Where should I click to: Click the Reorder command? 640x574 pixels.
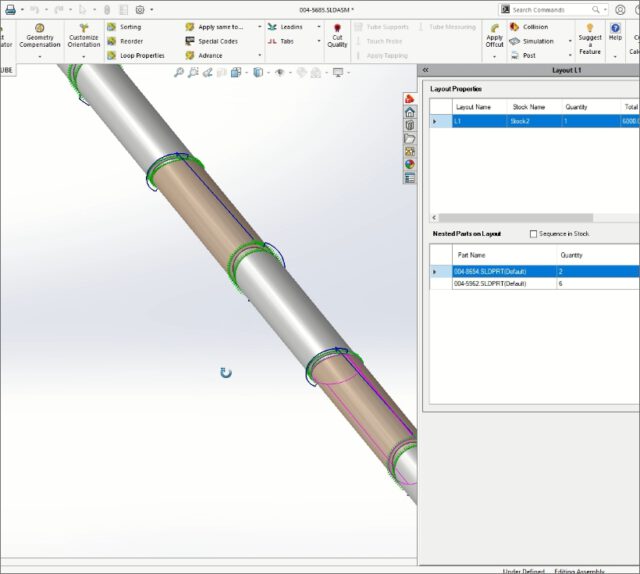tap(125, 41)
